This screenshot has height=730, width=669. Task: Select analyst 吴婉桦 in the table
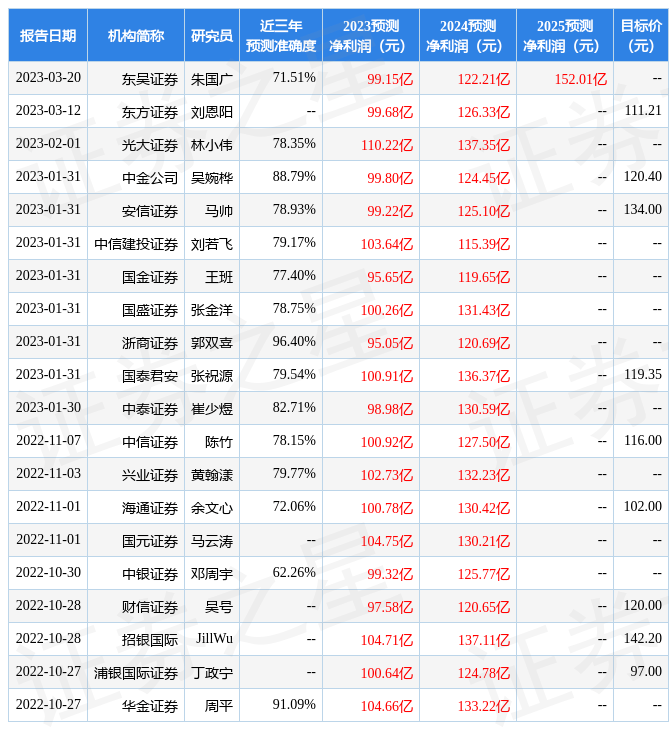(212, 177)
